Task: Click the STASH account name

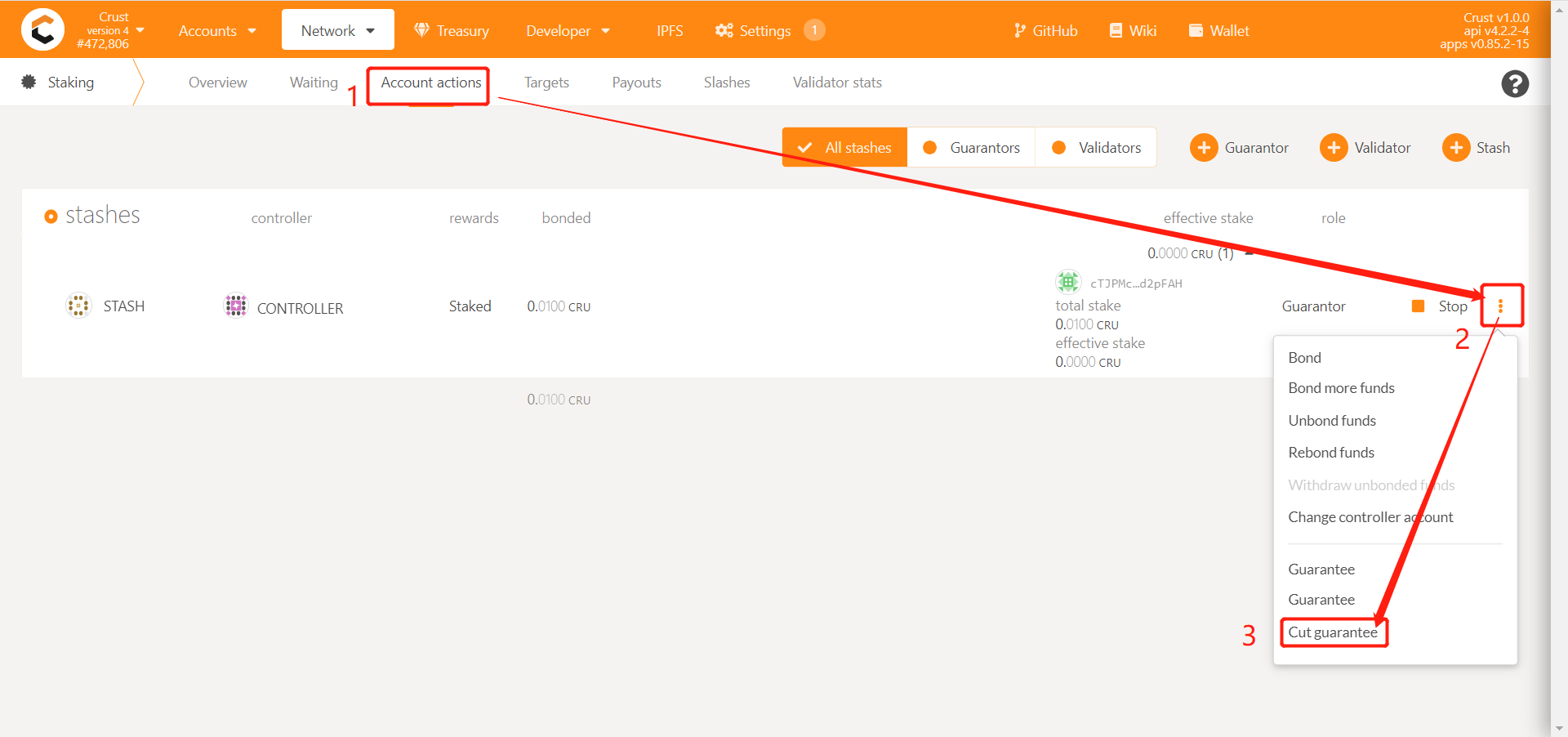Action: click(124, 306)
